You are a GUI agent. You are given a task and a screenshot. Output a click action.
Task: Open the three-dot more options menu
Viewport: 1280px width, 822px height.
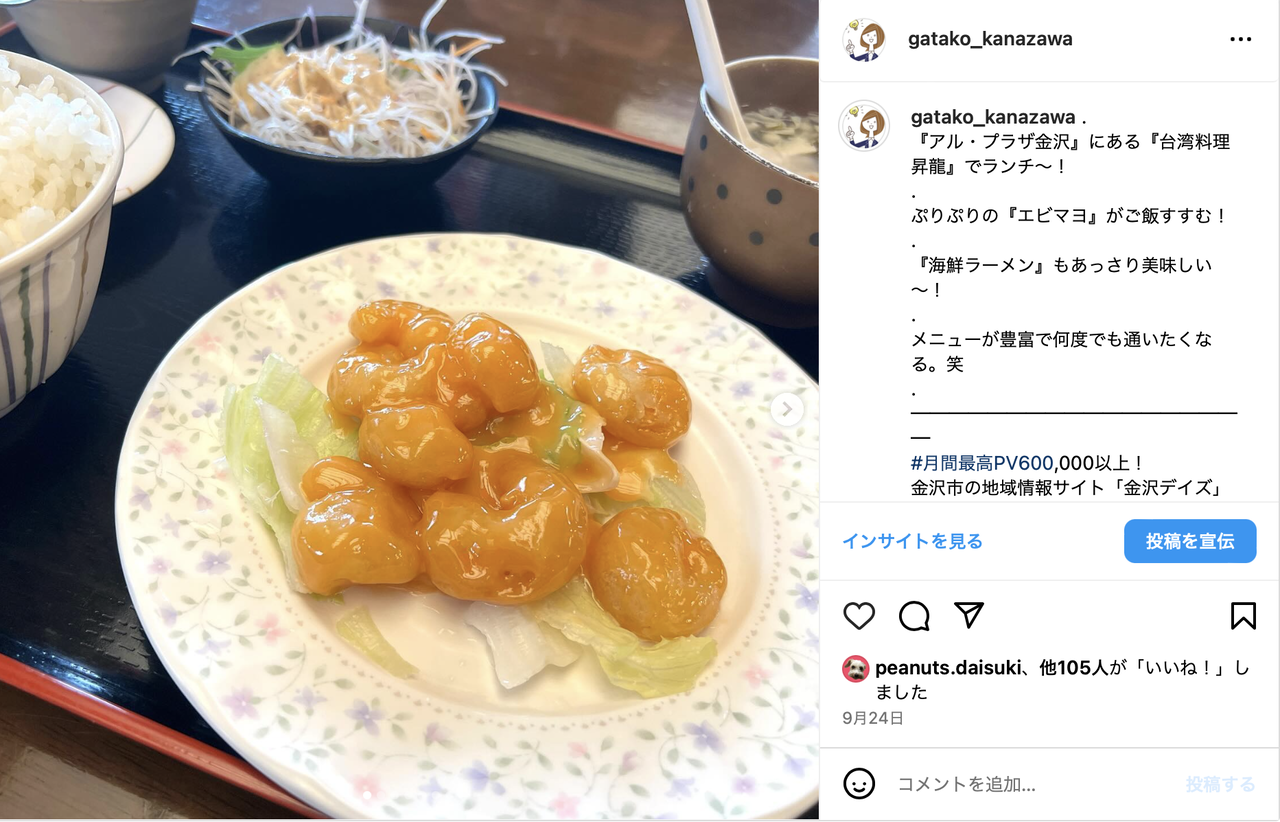point(1241,40)
